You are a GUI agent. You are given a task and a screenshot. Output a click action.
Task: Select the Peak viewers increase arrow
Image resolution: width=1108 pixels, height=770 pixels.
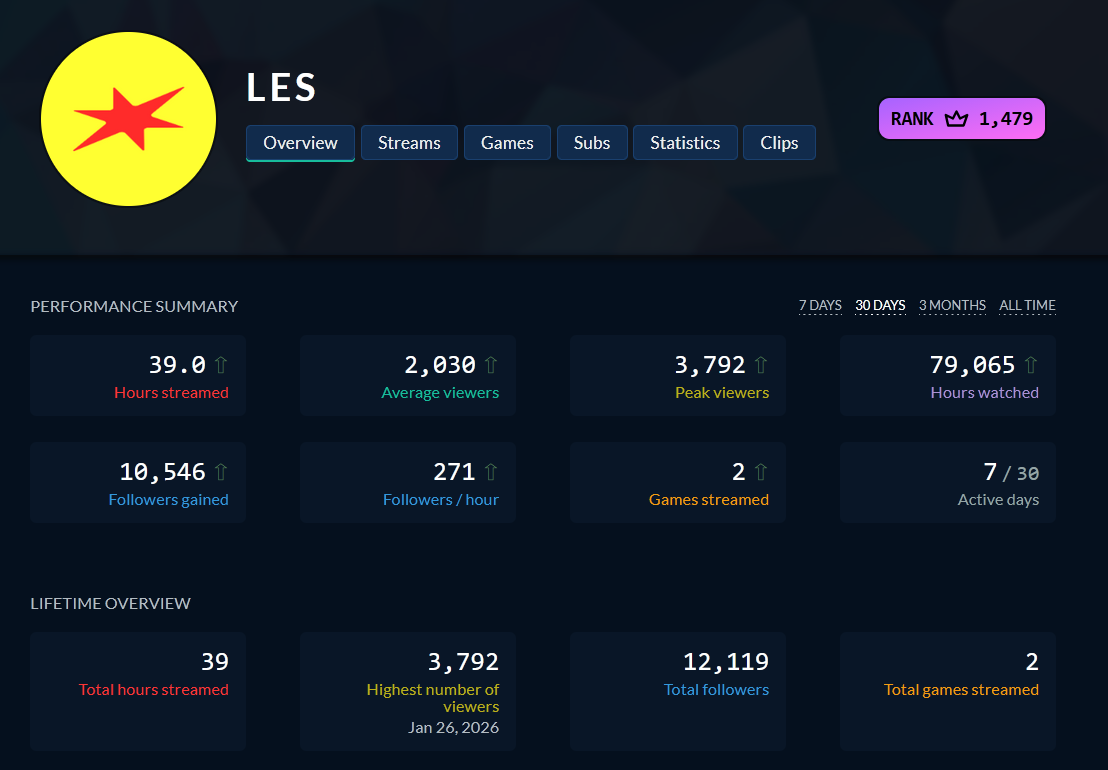pyautogui.click(x=760, y=364)
